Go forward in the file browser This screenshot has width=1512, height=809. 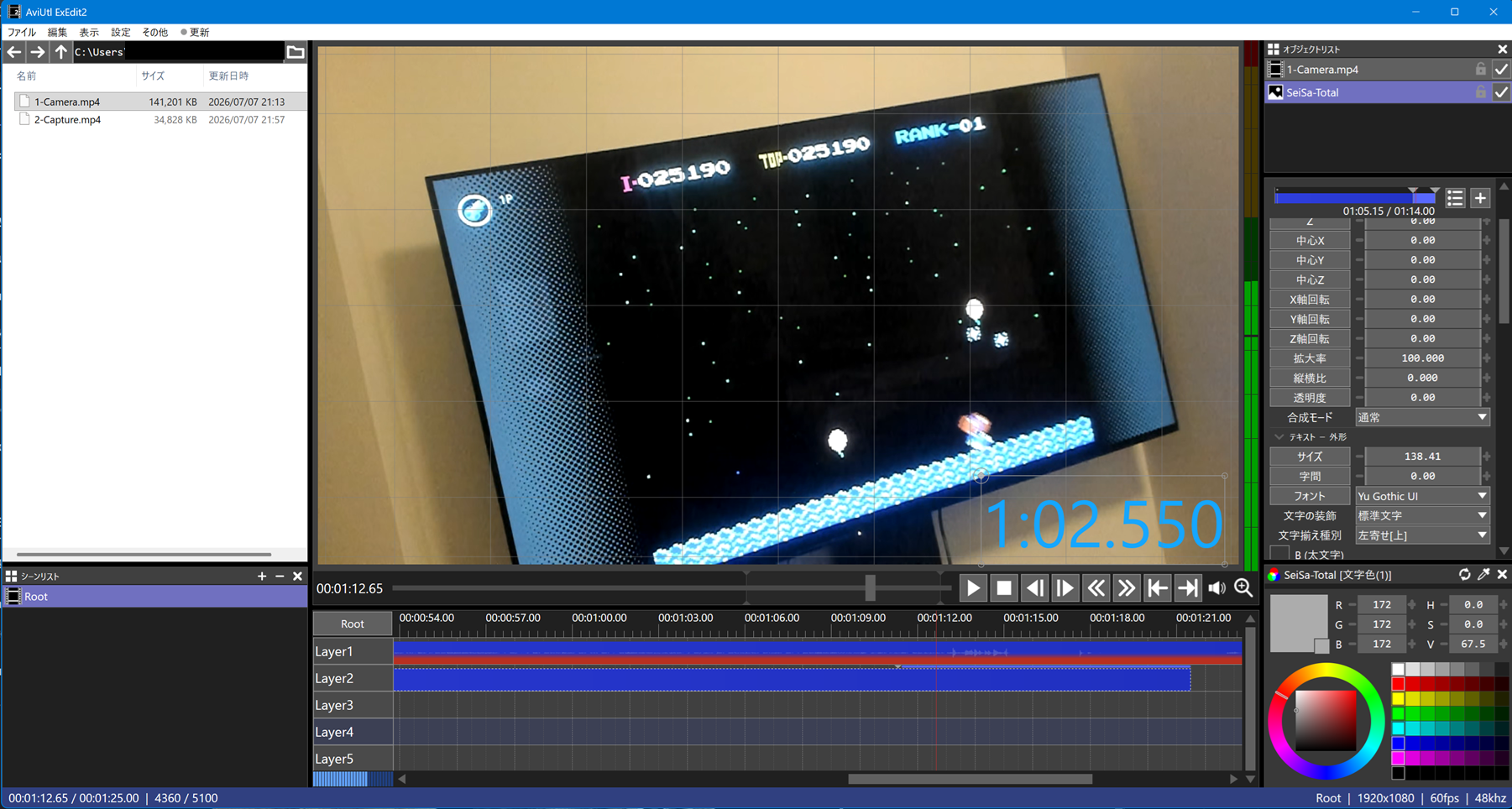click(38, 52)
